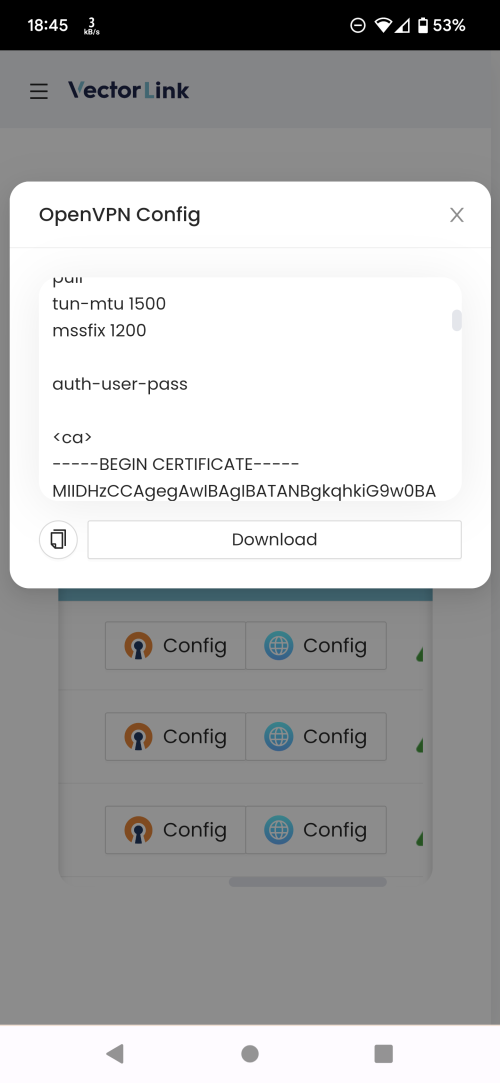Image resolution: width=500 pixels, height=1083 pixels.
Task: Tap the 18:45 clock in status bar
Action: tap(48, 26)
